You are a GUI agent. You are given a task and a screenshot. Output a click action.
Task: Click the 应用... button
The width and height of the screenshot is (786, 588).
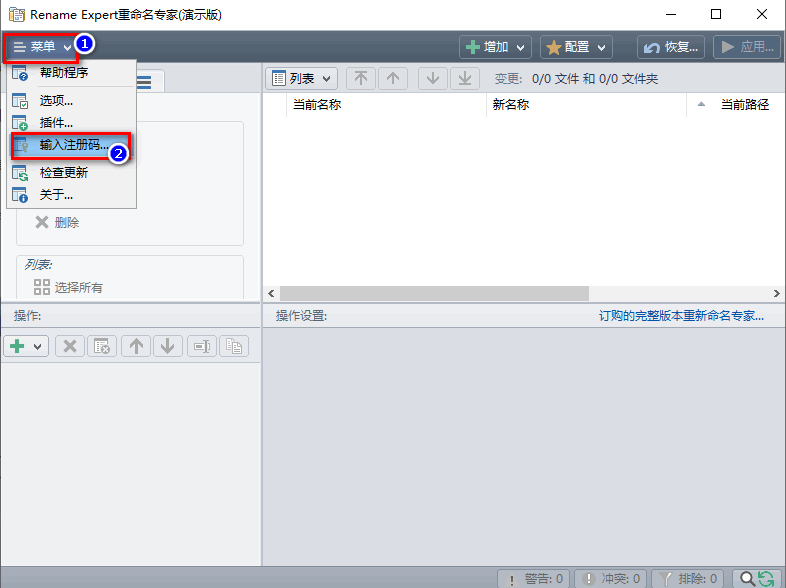pyautogui.click(x=747, y=47)
